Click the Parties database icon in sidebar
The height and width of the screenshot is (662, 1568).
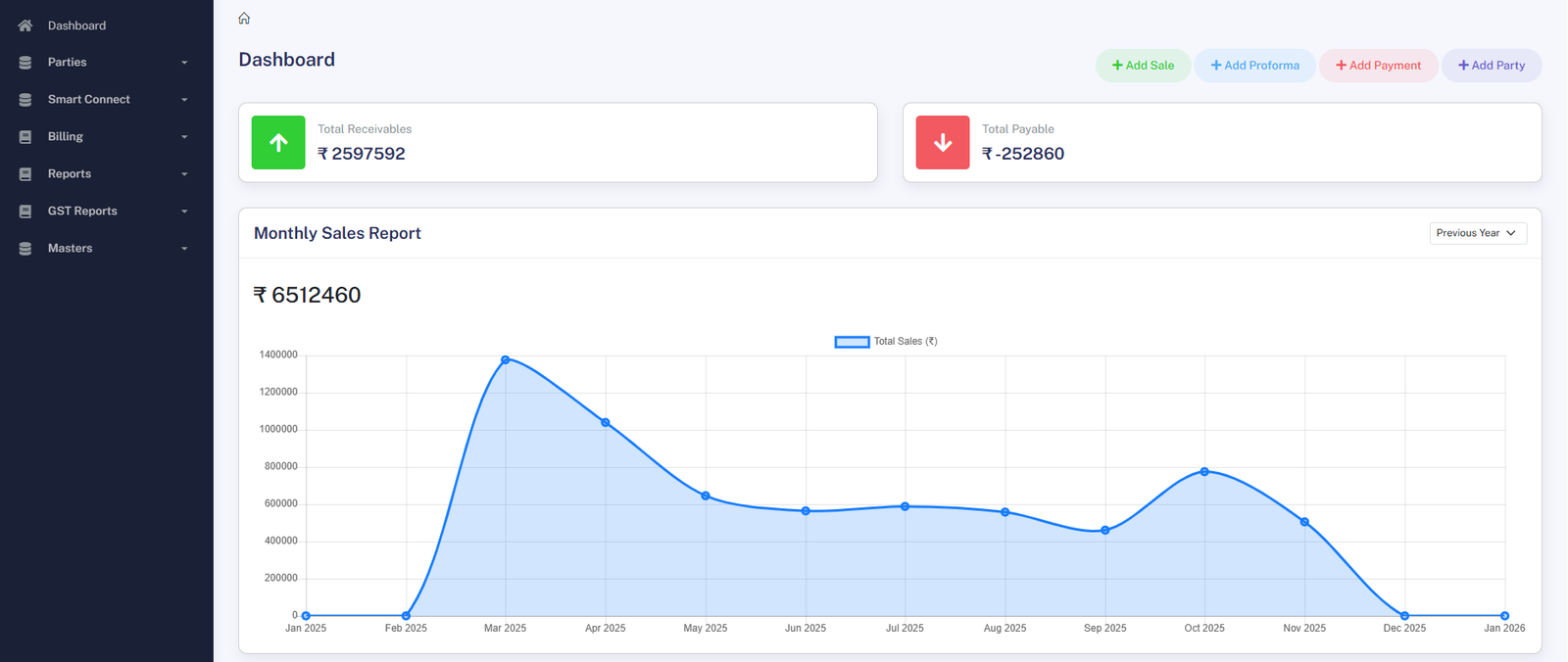(x=25, y=63)
